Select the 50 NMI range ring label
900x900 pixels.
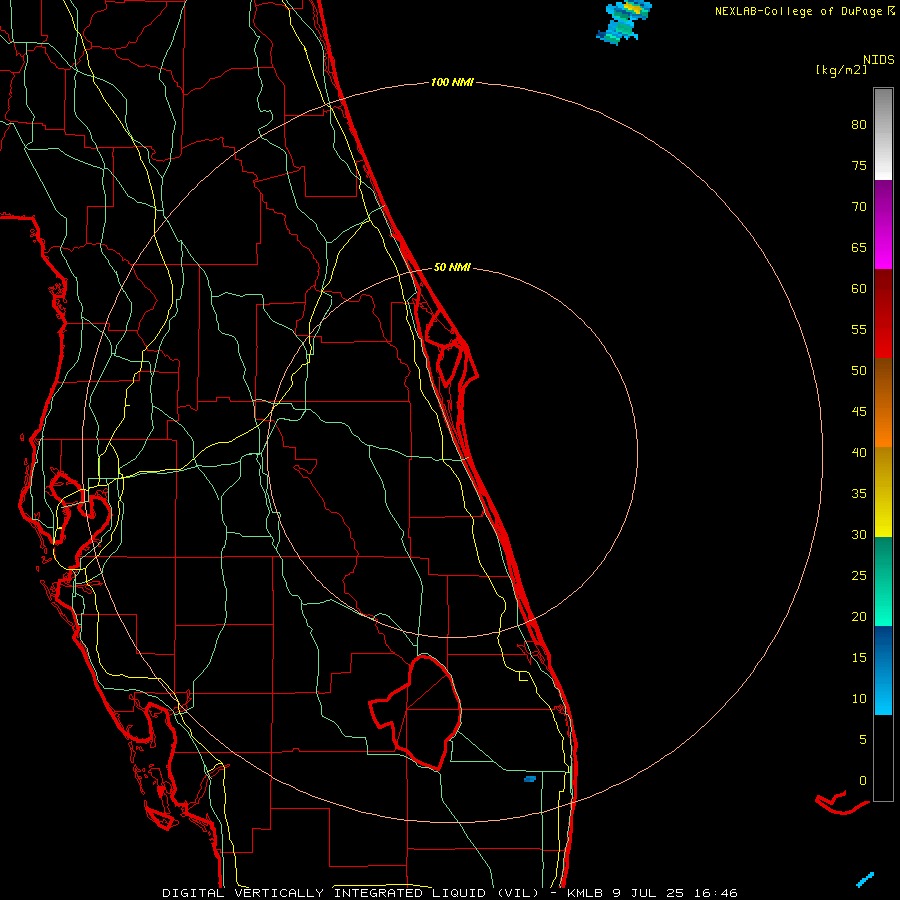click(x=452, y=267)
